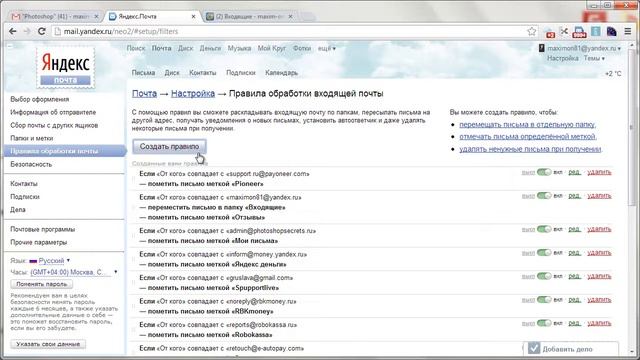Go back with the browser back arrow
The image size is (640, 360).
click(x=13, y=31)
